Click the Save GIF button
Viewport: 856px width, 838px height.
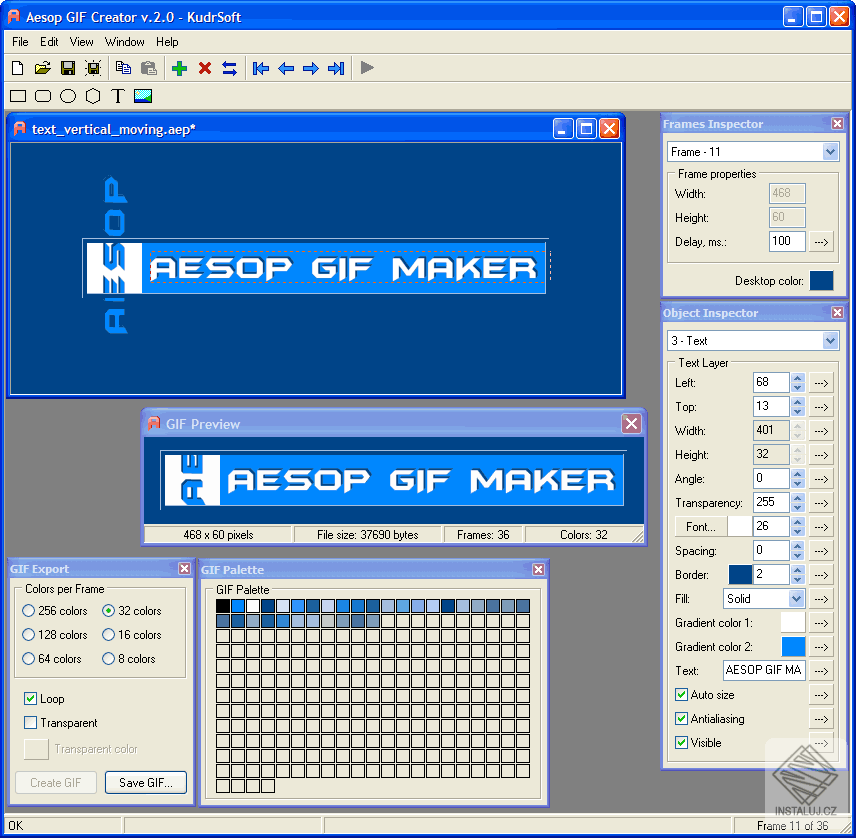(x=145, y=782)
